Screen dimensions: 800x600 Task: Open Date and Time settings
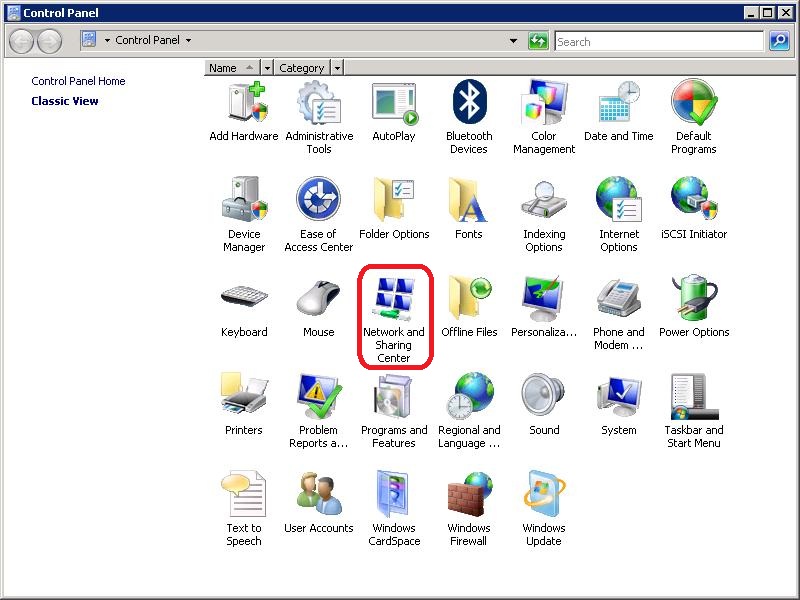click(619, 112)
